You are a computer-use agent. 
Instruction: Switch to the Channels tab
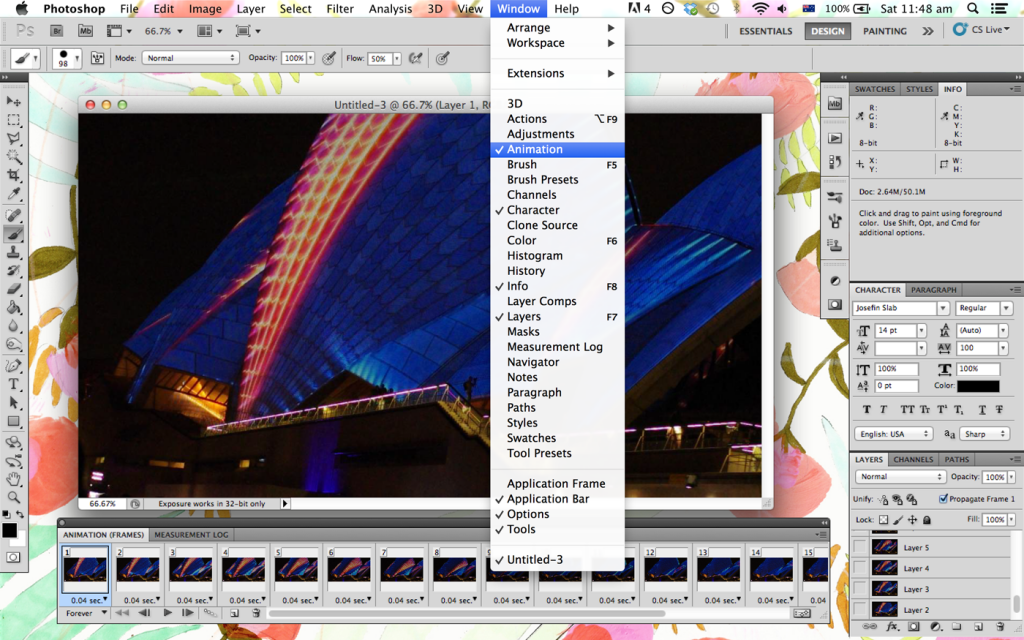click(x=913, y=460)
